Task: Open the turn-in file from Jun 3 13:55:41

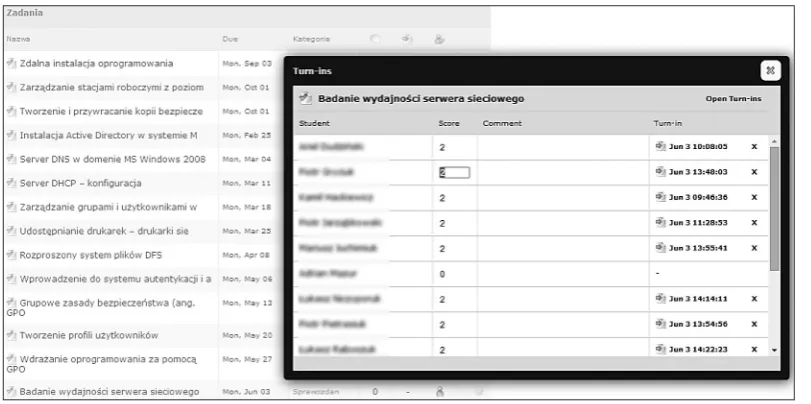Action: tap(660, 248)
